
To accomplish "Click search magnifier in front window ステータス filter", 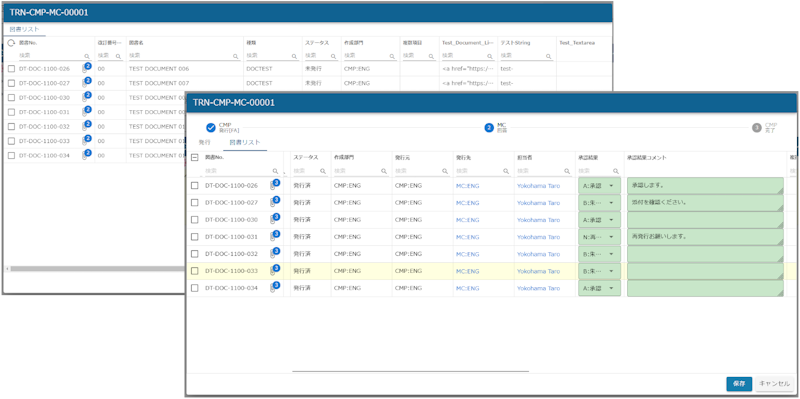I will point(323,171).
